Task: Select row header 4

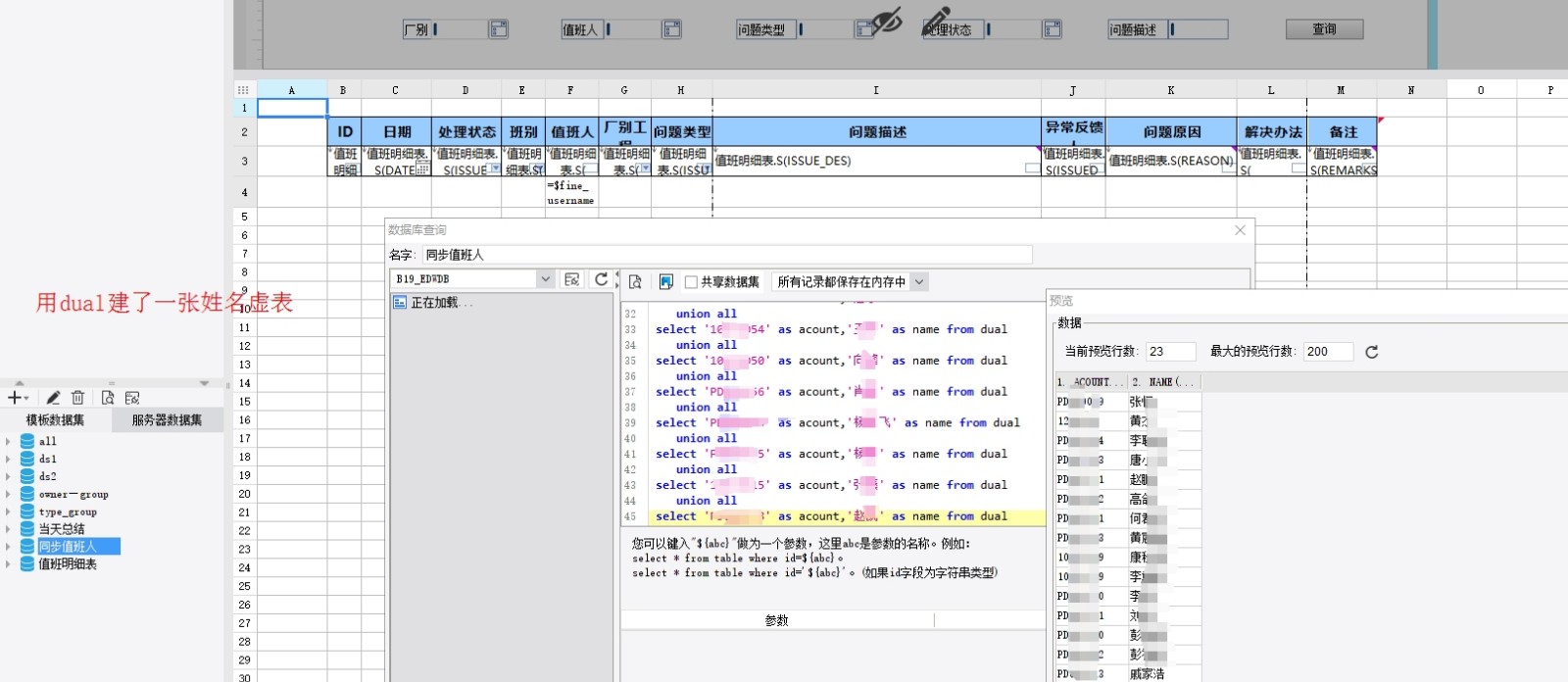Action: (245, 192)
